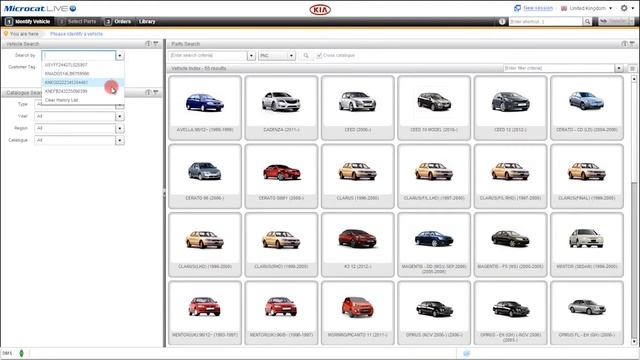This screenshot has height=360, width=640.
Task: Expand the arrow beside the settings gear
Action: [632, 8]
